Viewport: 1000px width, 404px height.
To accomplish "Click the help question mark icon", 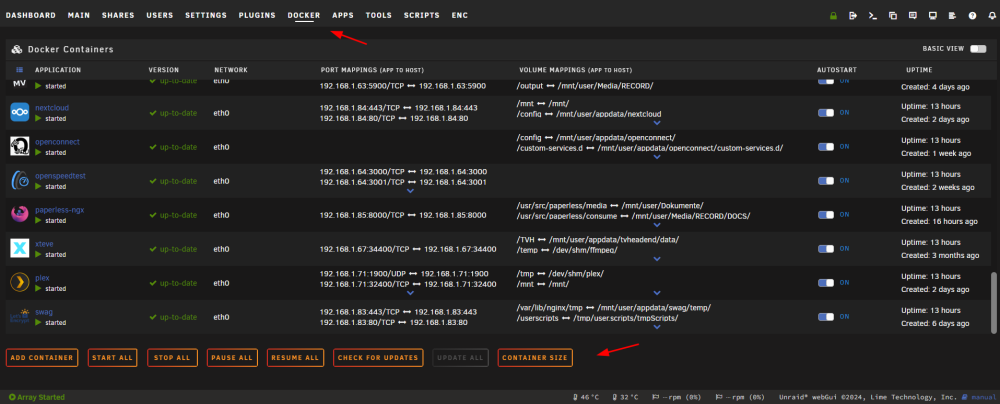I will 972,16.
